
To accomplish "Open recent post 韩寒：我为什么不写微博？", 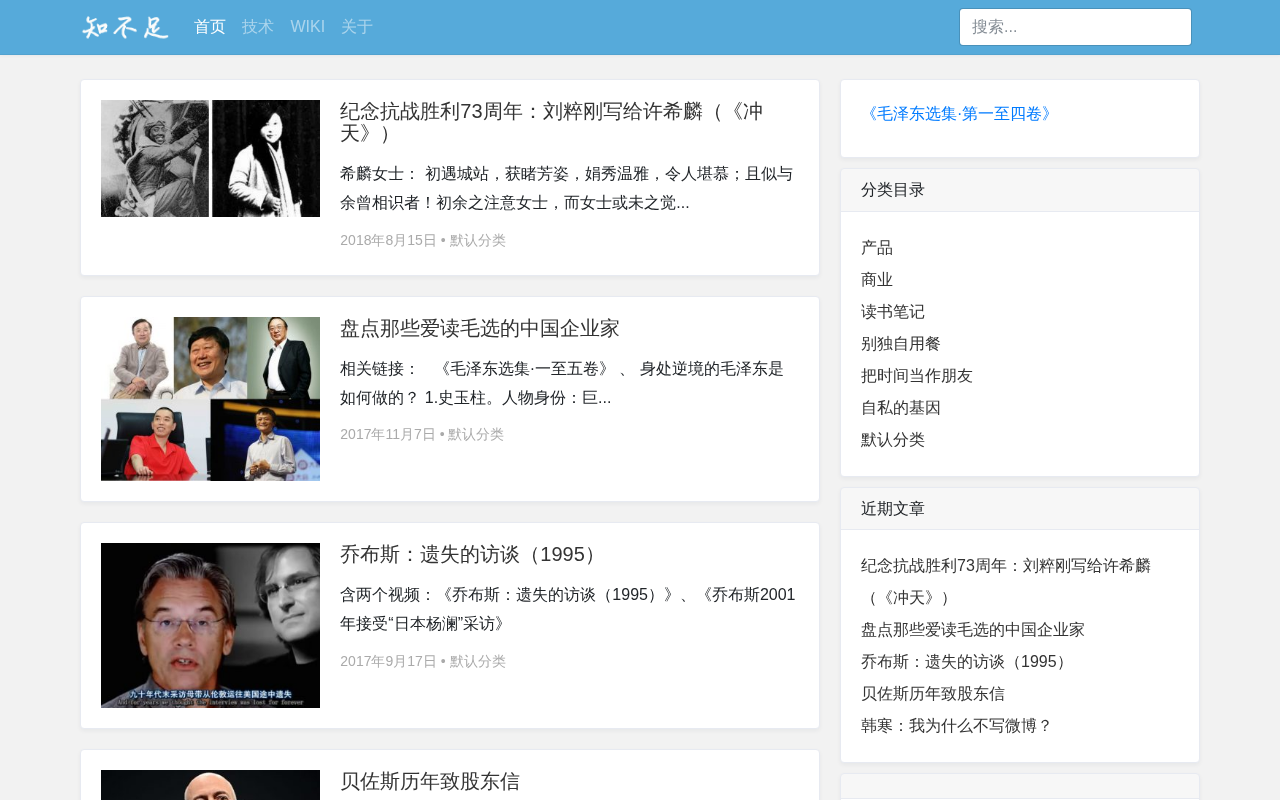I will tap(957, 726).
